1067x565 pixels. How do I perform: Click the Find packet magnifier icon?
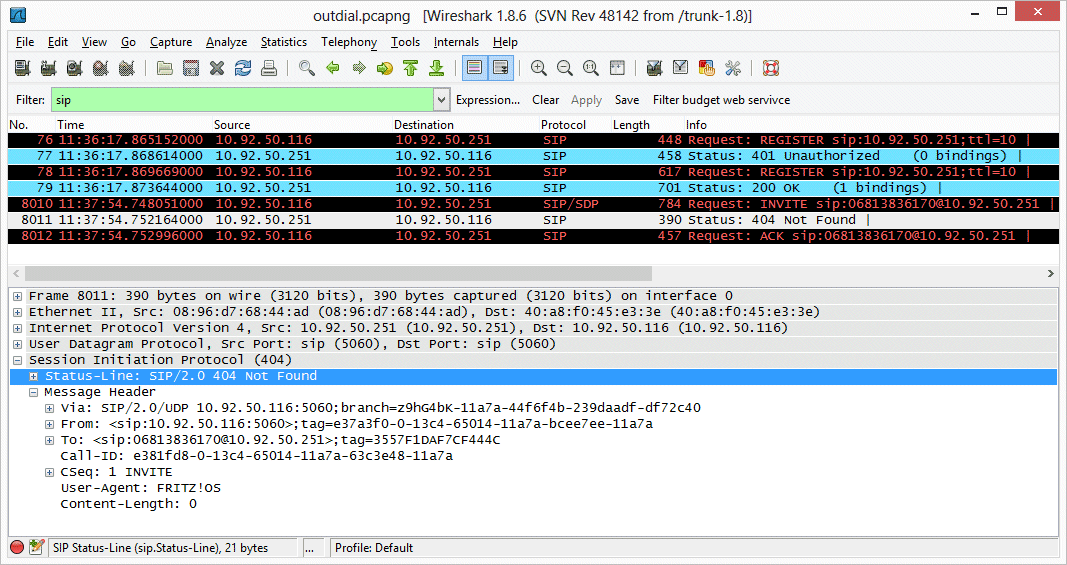307,68
